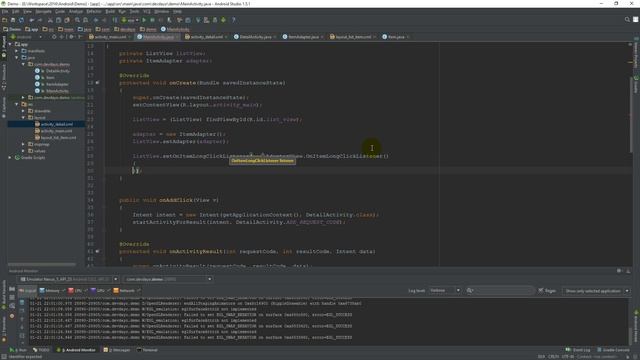This screenshot has width=640, height=360.
Task: Toggle the Regex checkbox in logcat filter
Action: click(541, 291)
